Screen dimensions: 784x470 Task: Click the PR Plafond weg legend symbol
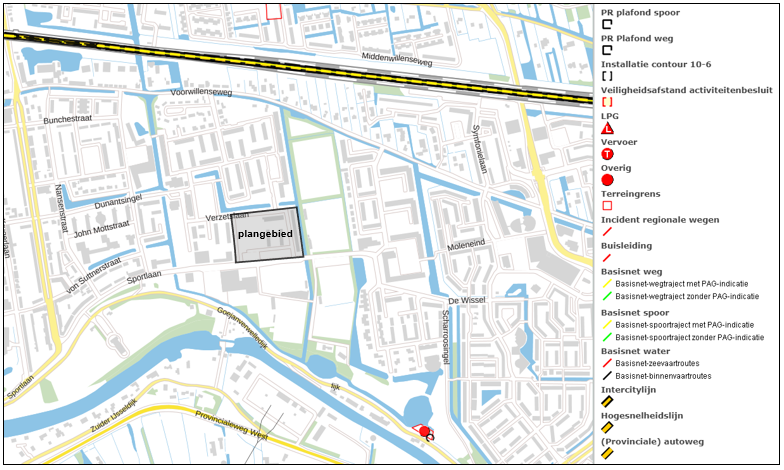pos(607,50)
